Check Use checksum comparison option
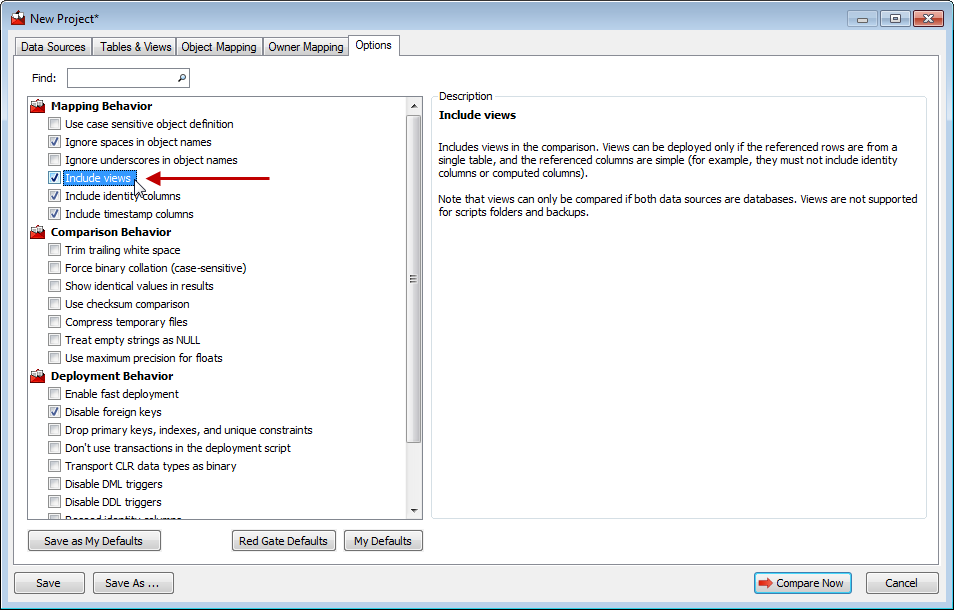The width and height of the screenshot is (954, 610). click(55, 304)
